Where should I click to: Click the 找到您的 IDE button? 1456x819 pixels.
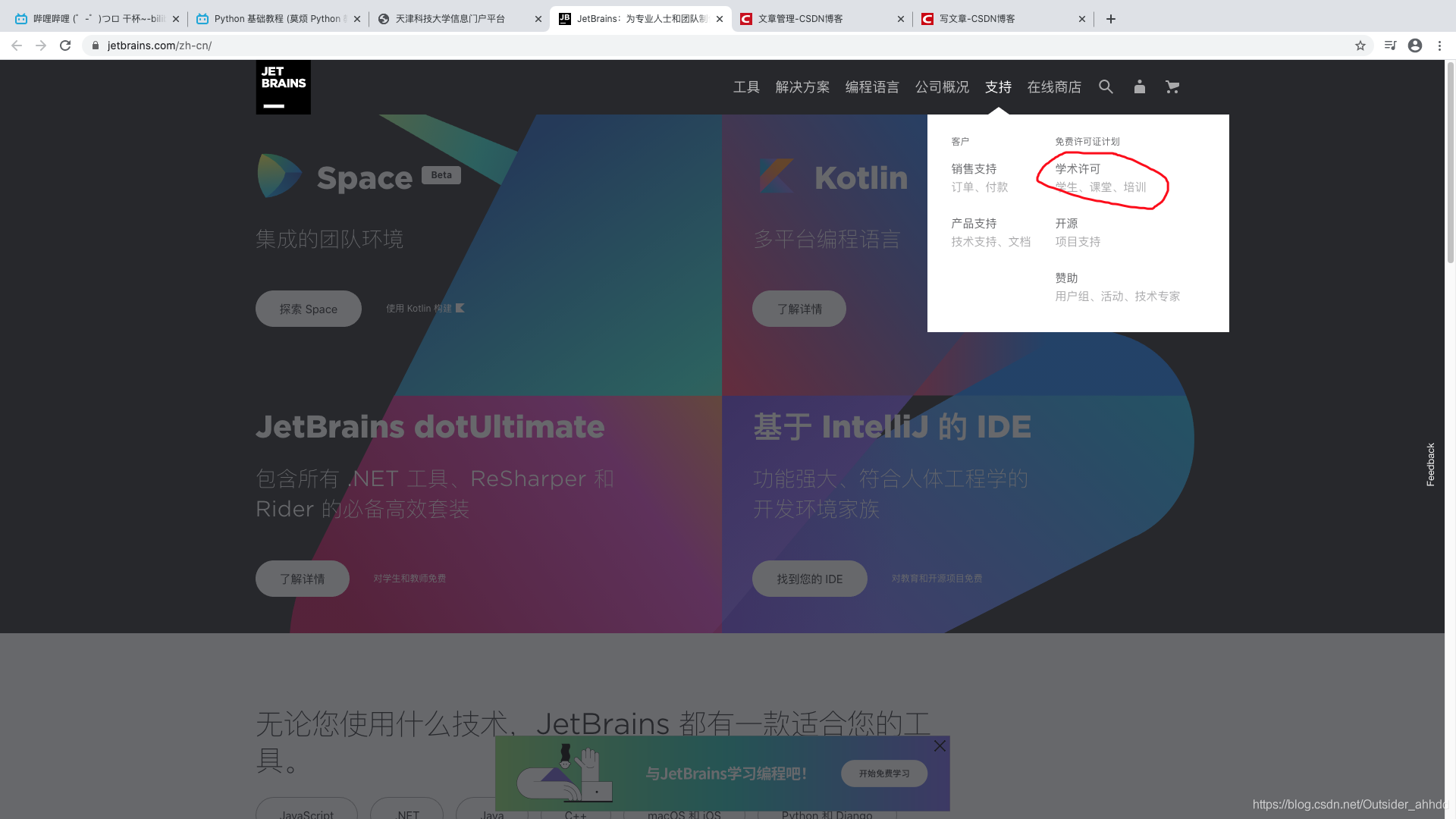(x=810, y=579)
